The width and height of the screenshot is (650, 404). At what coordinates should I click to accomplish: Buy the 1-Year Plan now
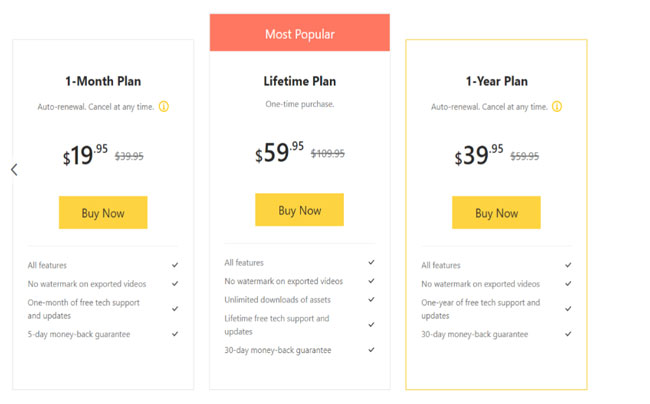(496, 213)
